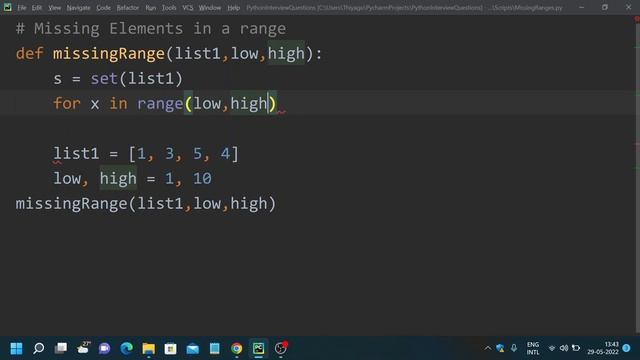Click the 'missingRange' function name in the def line
This screenshot has width=640, height=360.
[109, 53]
